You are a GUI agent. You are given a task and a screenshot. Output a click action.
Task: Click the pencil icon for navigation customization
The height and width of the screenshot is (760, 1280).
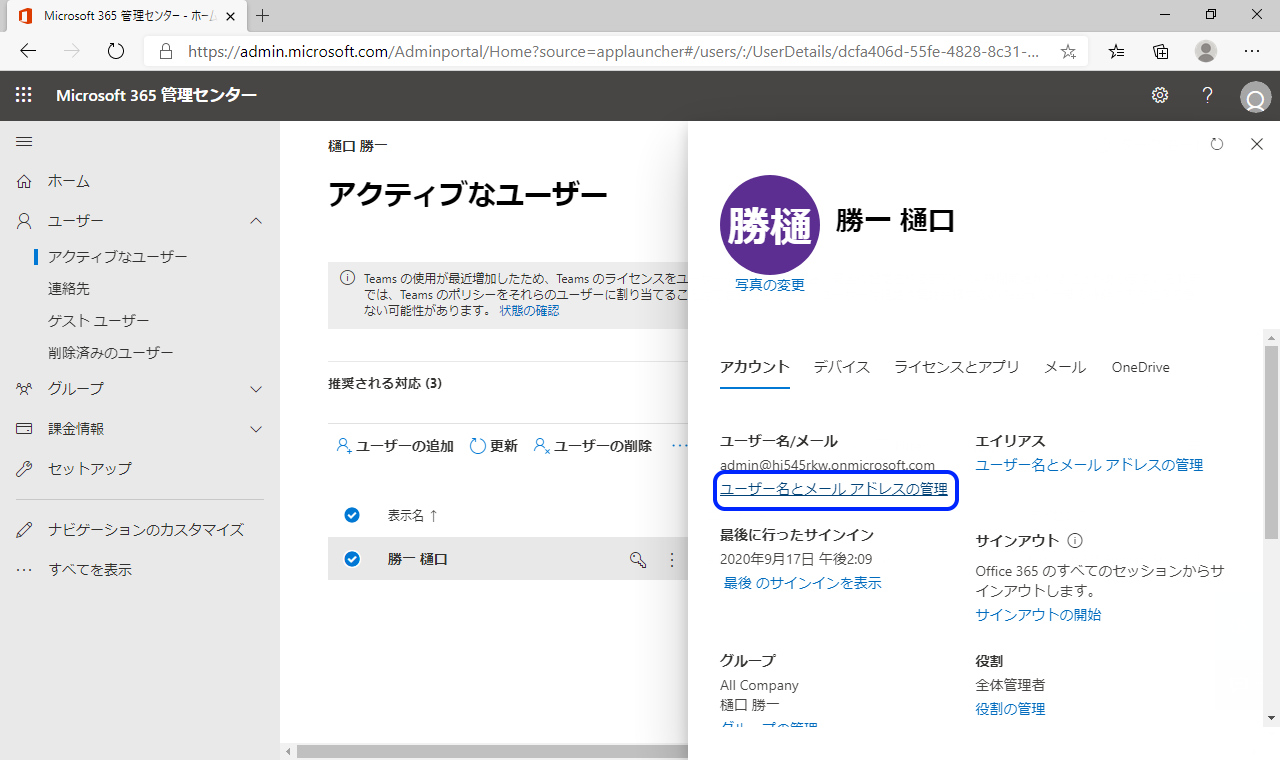pos(25,530)
